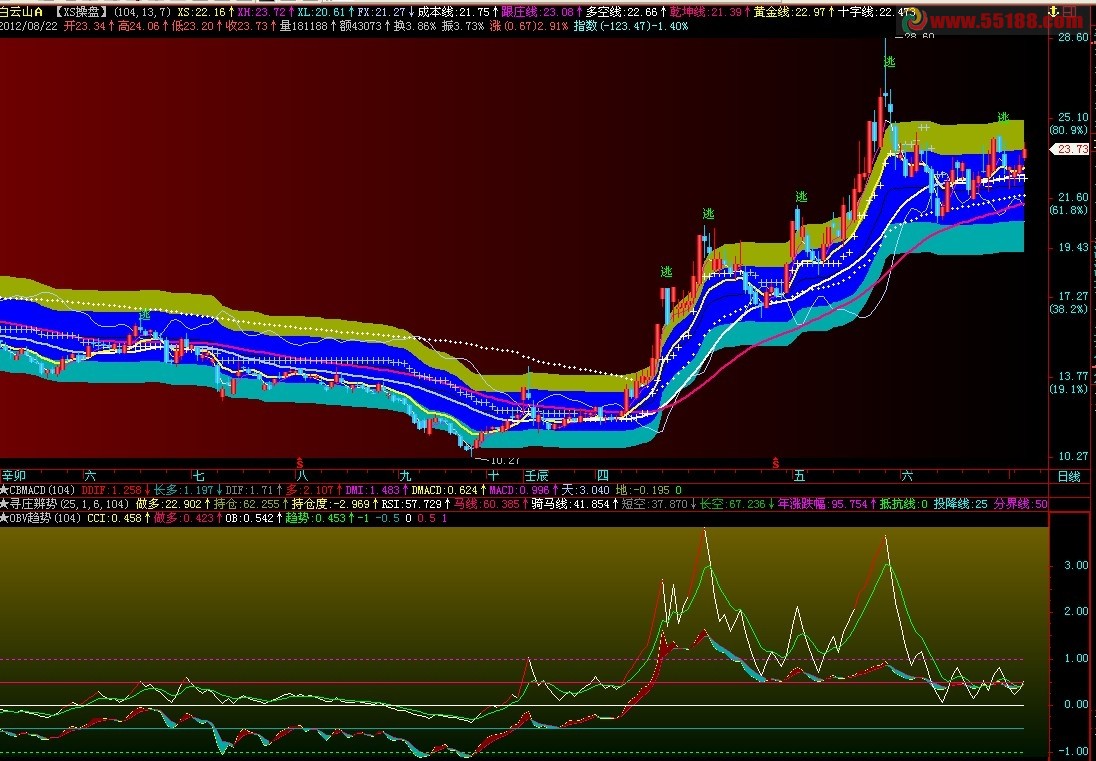Click the 收23.73 closing price
The image size is (1096, 761).
[246, 27]
